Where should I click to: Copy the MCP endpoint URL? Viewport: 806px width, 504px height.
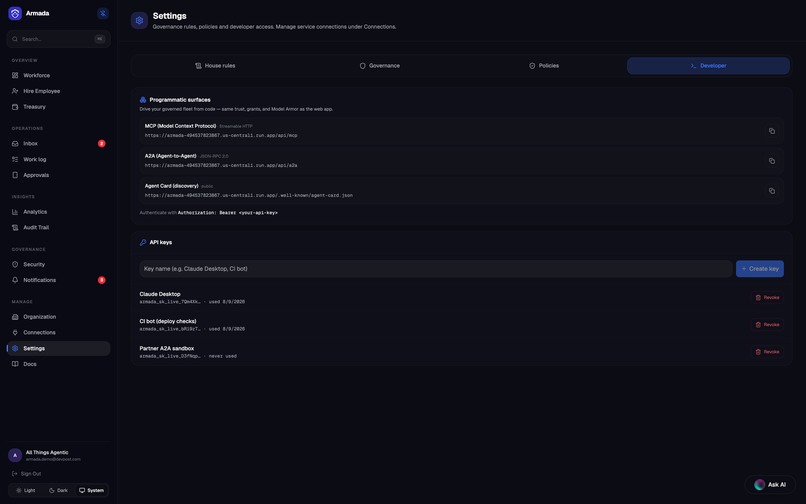(x=772, y=131)
